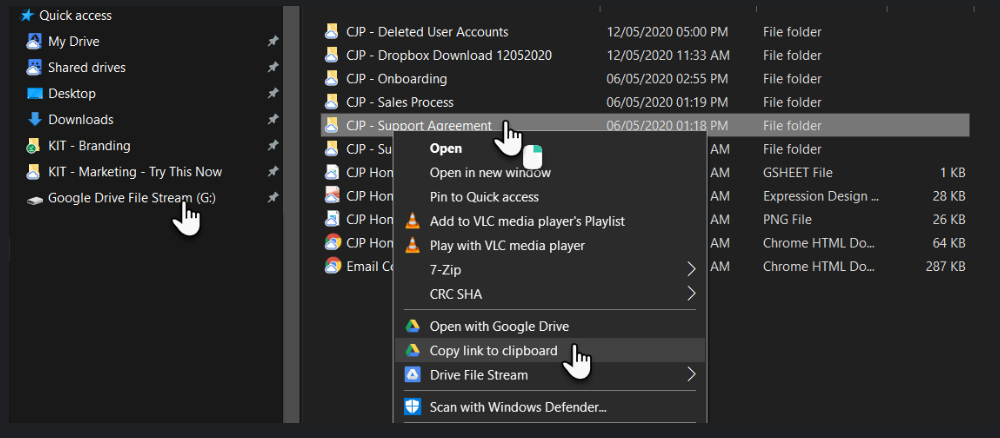Click the GSHEET file icon in the list
The height and width of the screenshot is (438, 1000).
(332, 173)
